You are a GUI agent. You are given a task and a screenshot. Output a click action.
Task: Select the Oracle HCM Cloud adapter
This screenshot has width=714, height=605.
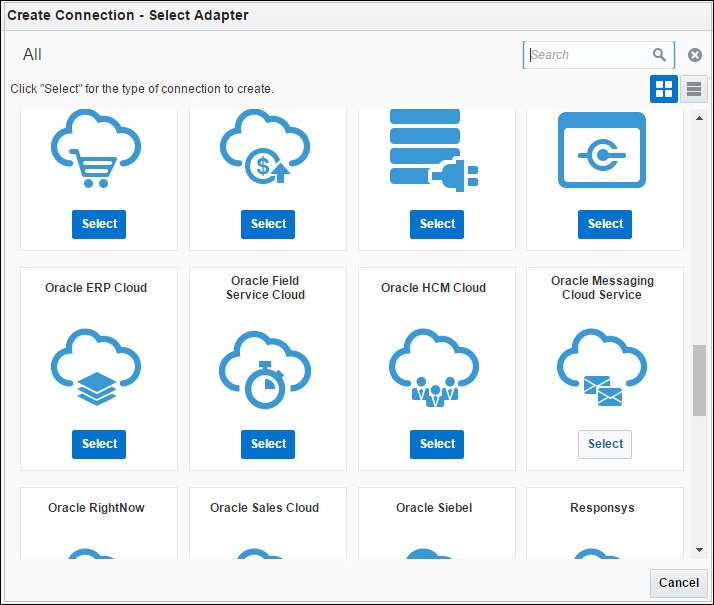point(437,444)
